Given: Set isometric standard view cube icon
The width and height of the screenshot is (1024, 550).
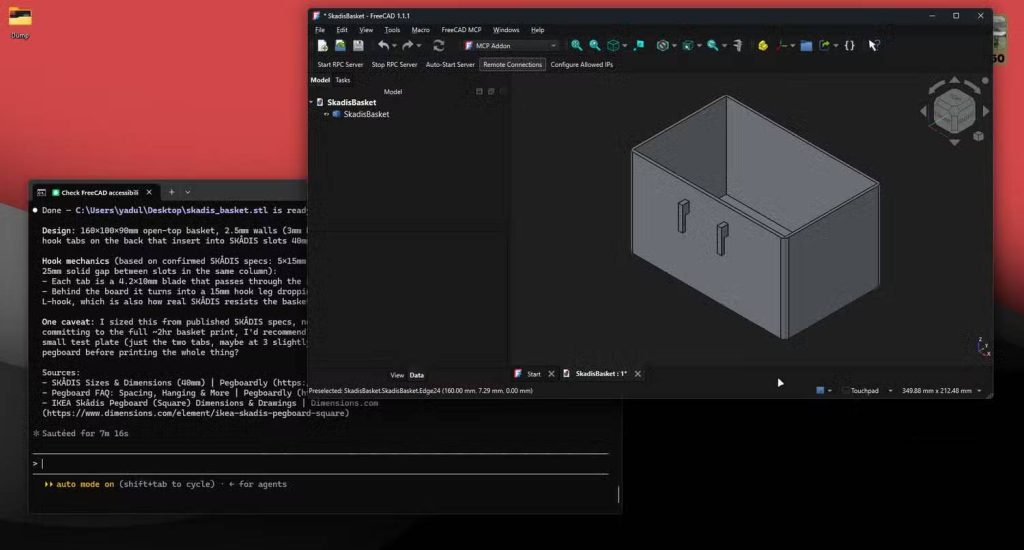Looking at the screenshot, I should click(x=613, y=46).
